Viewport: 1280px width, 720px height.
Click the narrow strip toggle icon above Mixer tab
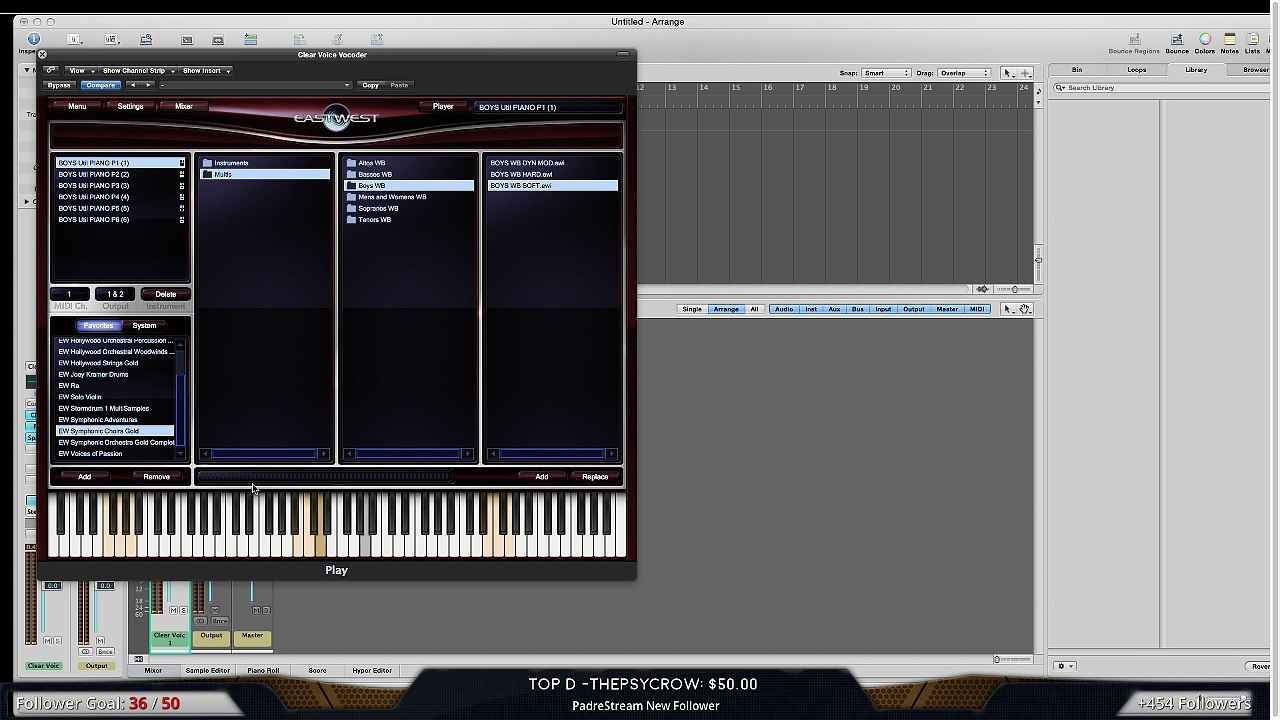(139, 659)
